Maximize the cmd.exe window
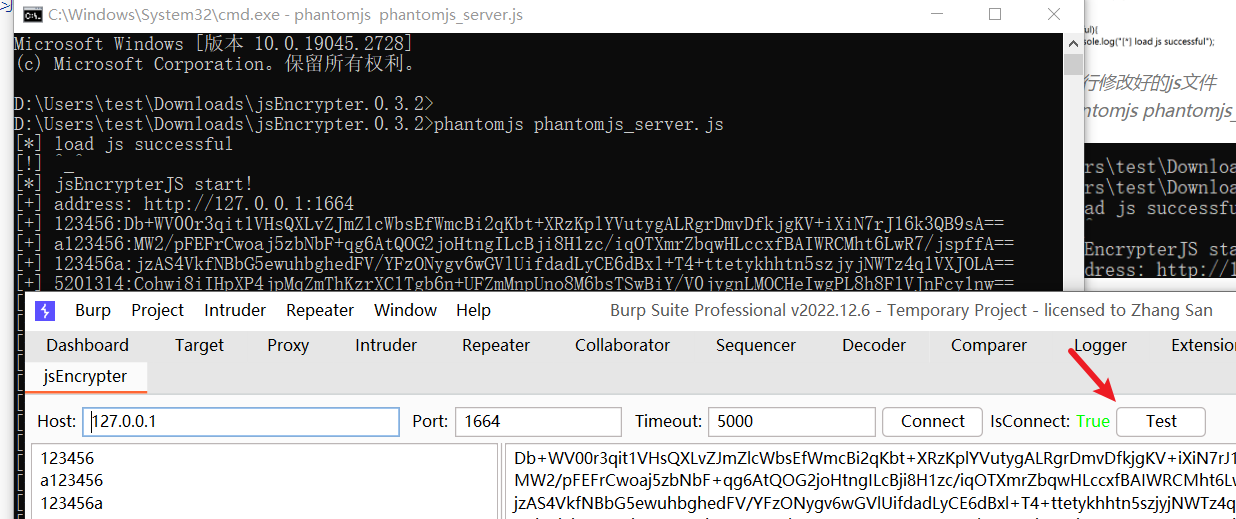Viewport: 1236px width, 519px height. point(995,15)
